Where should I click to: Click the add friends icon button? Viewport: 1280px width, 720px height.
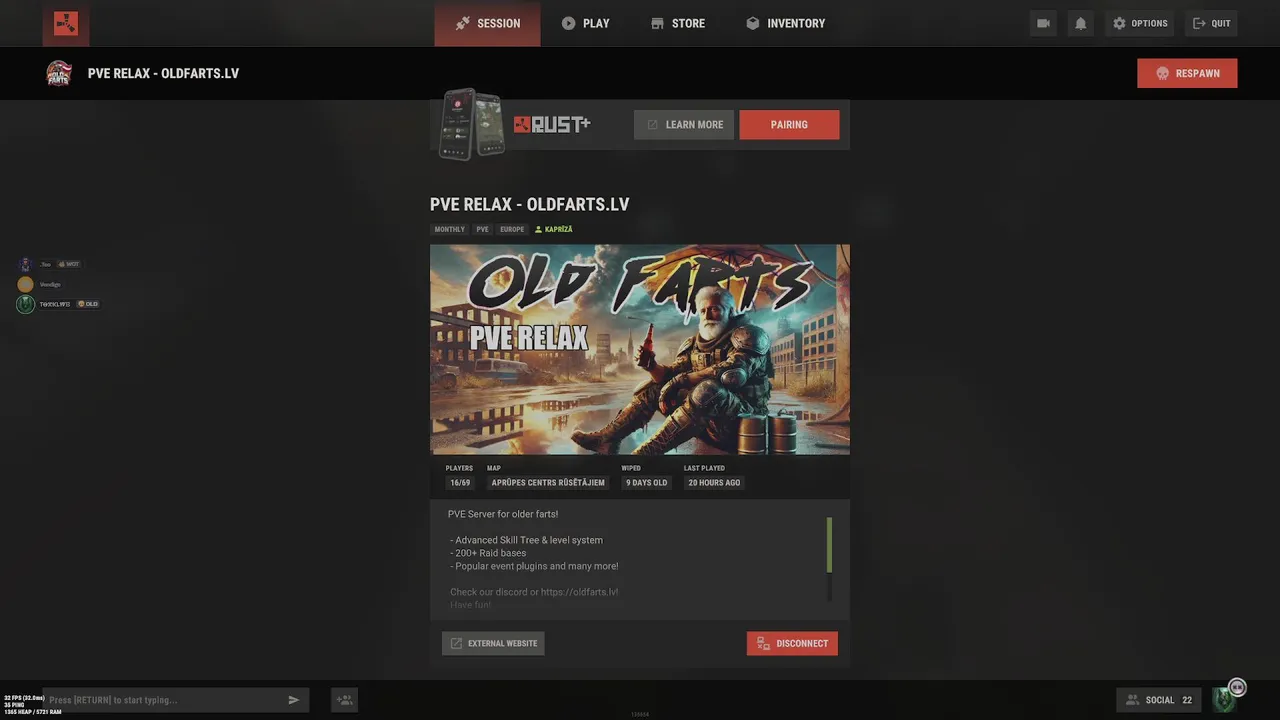point(344,700)
